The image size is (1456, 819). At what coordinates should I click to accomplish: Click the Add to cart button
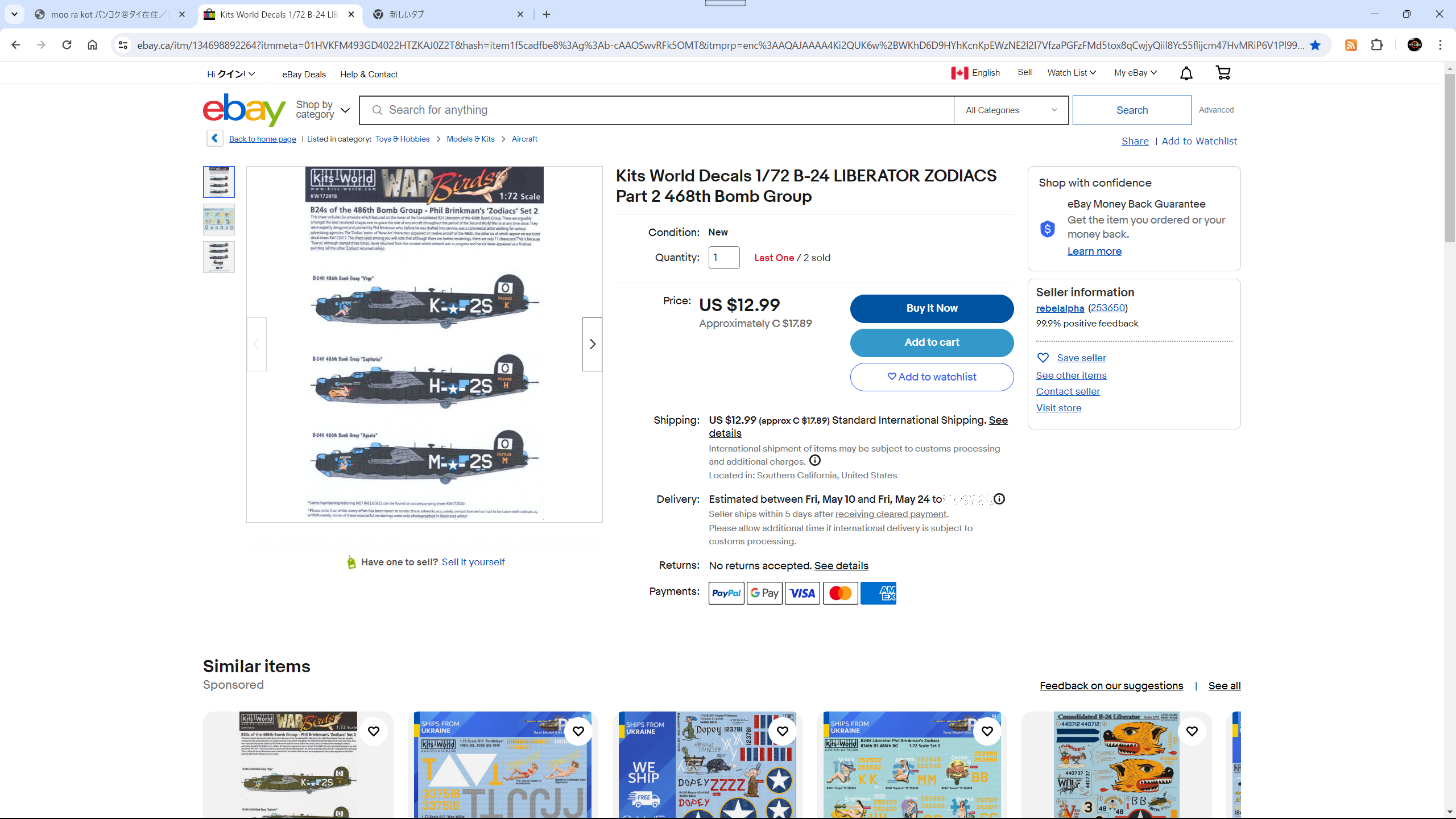[x=932, y=342]
